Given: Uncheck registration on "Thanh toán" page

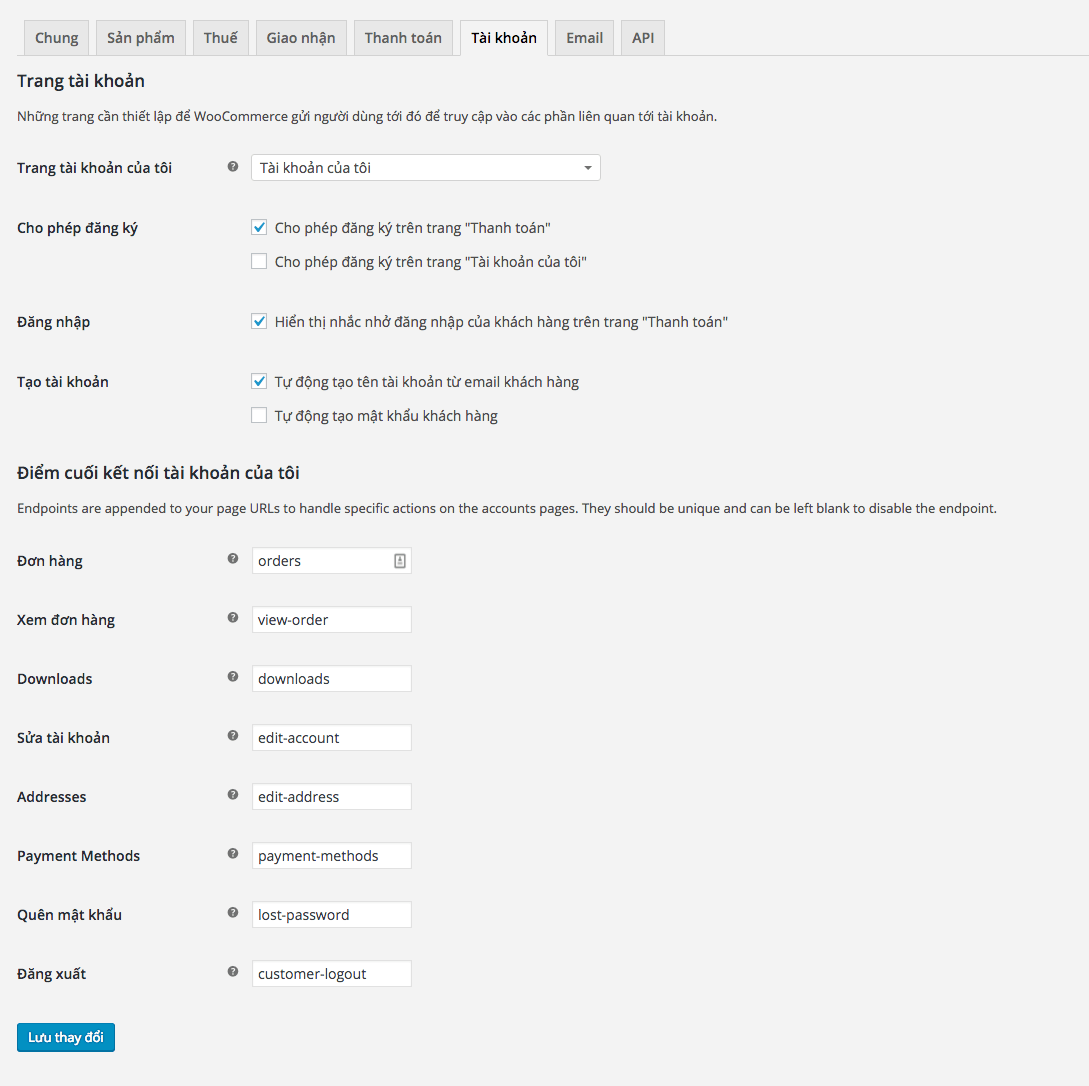Looking at the screenshot, I should pos(259,227).
